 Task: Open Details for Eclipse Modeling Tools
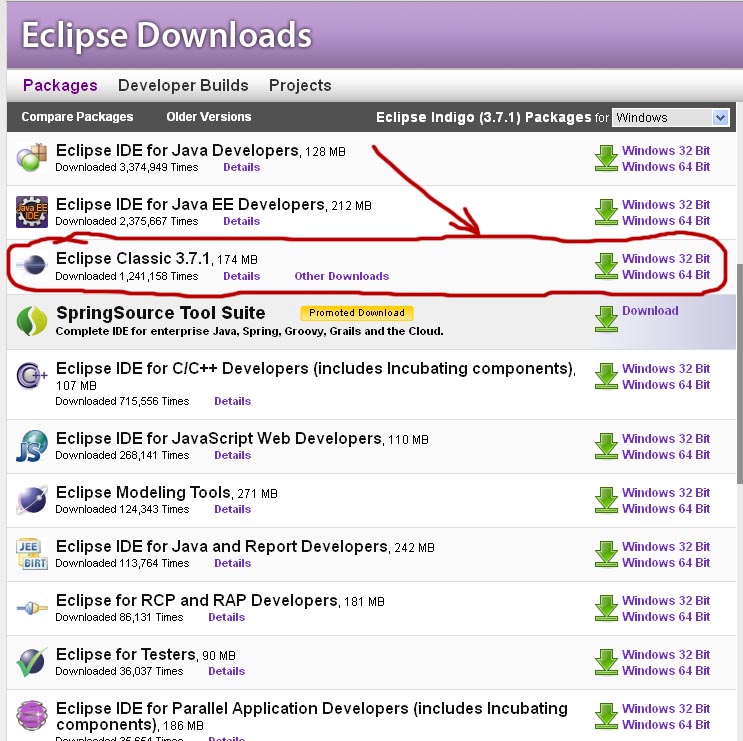tap(233, 509)
